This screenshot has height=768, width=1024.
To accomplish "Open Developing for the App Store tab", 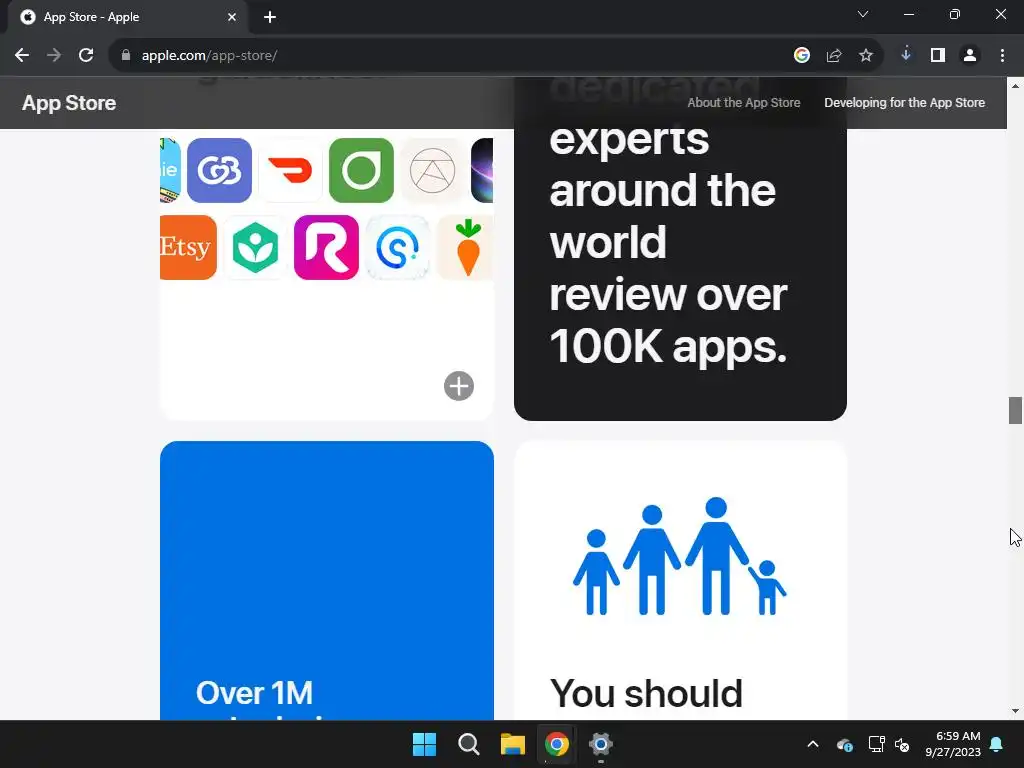I will click(x=904, y=103).
